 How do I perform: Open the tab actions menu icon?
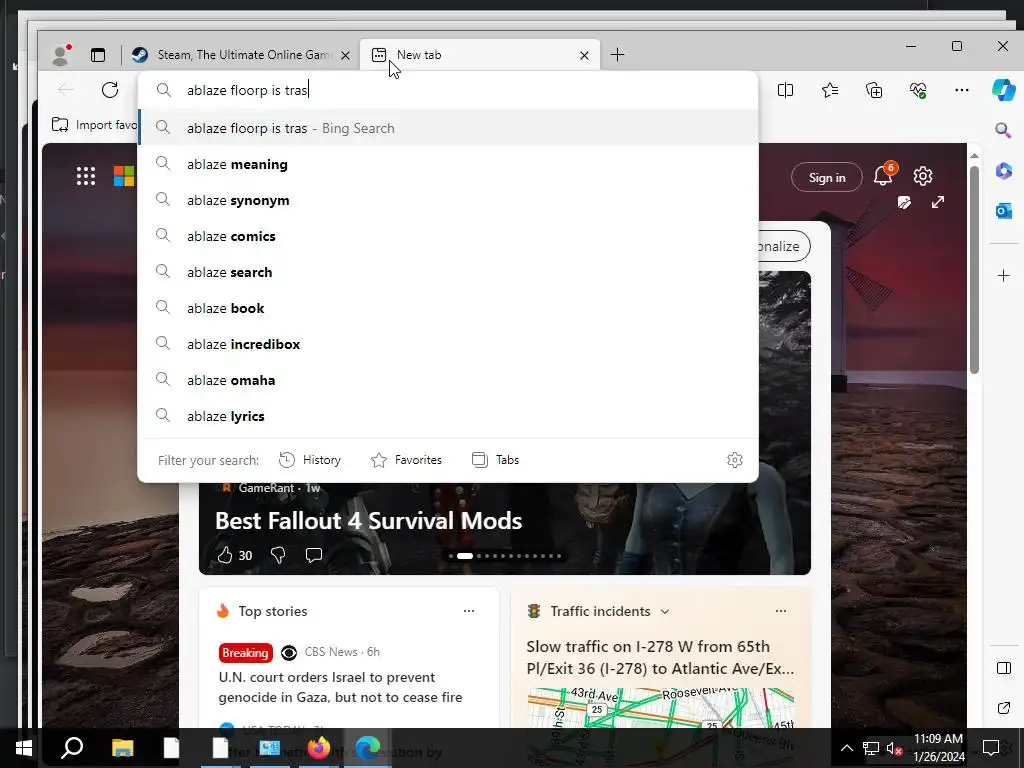pos(98,56)
